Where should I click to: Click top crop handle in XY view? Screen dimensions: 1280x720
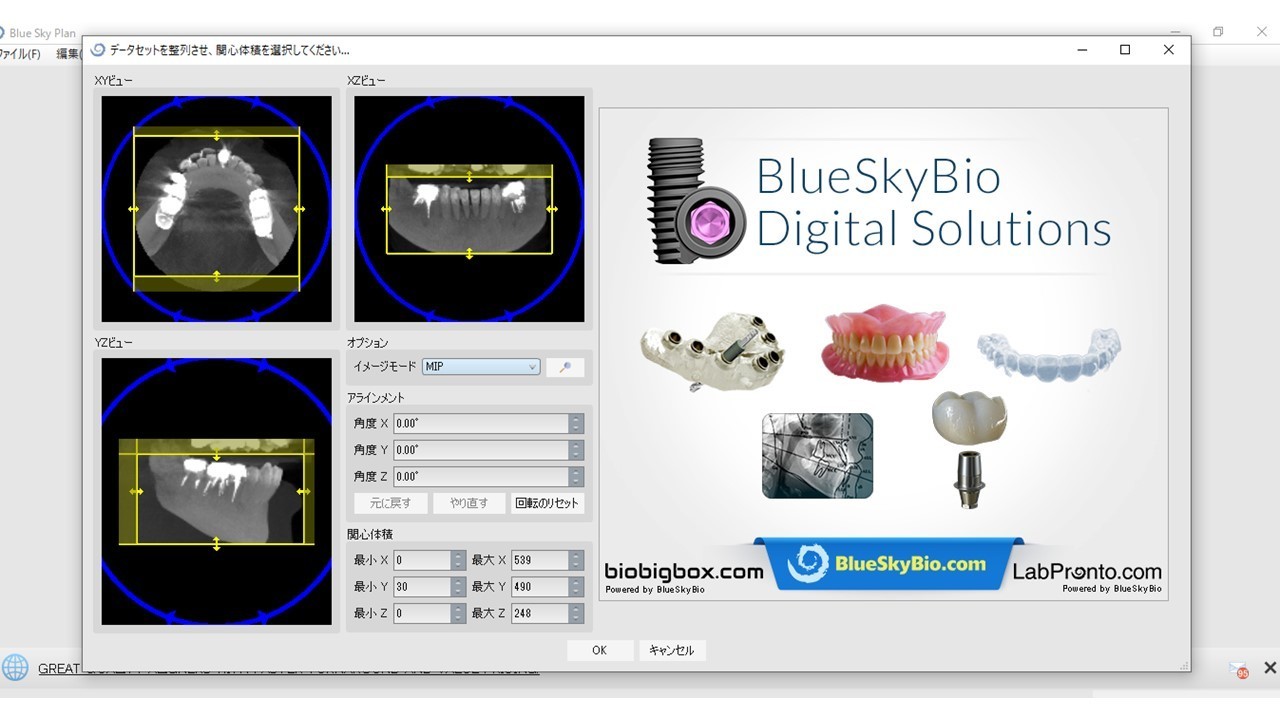tap(217, 135)
